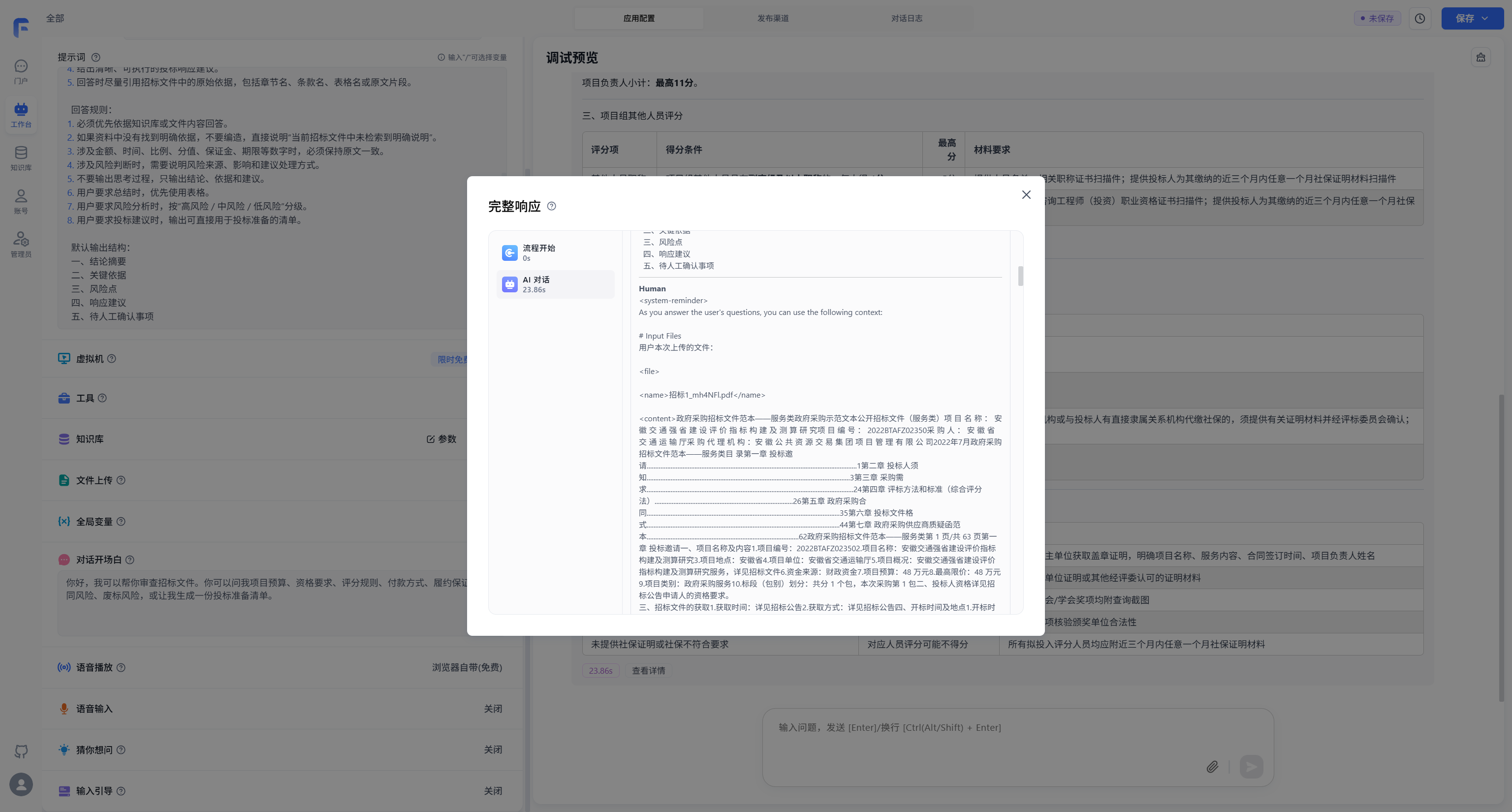Click the 输入引导 icon
Viewport: 1512px width, 812px height.
pos(64,791)
